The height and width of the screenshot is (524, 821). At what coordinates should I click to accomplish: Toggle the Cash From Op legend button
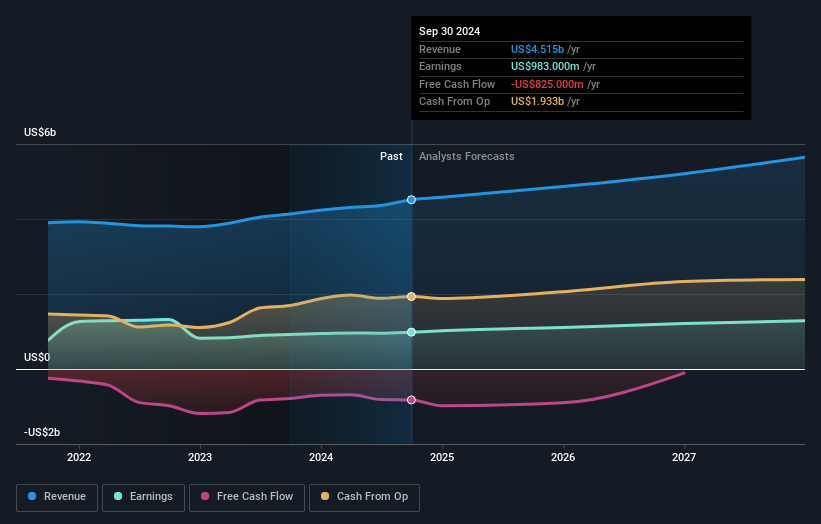coord(364,497)
